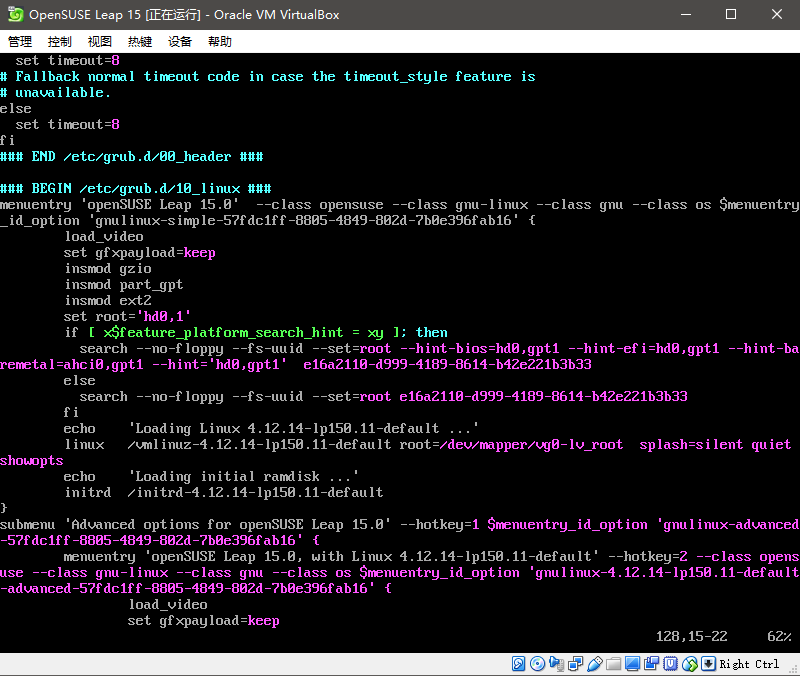
Task: Click 'gnulinux-simple-57fdc1ff-8805-4849-802d-7b0e396fab16' id
Action: 307,220
